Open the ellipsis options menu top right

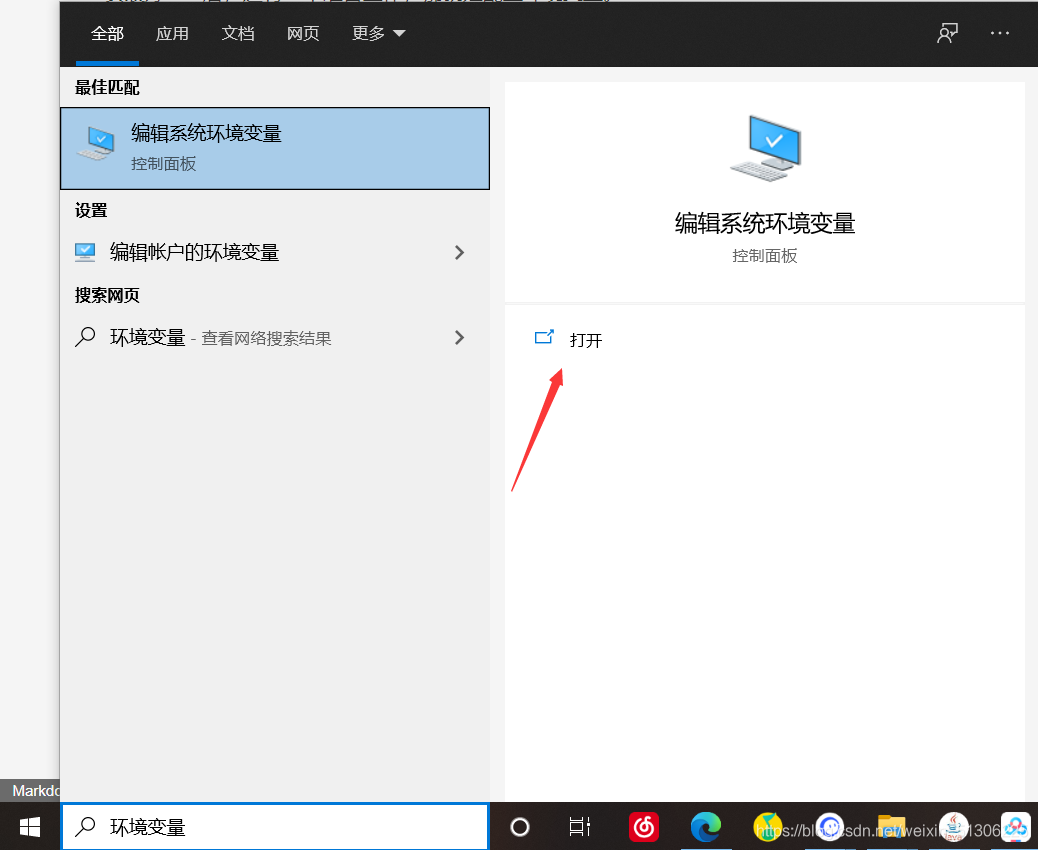999,33
